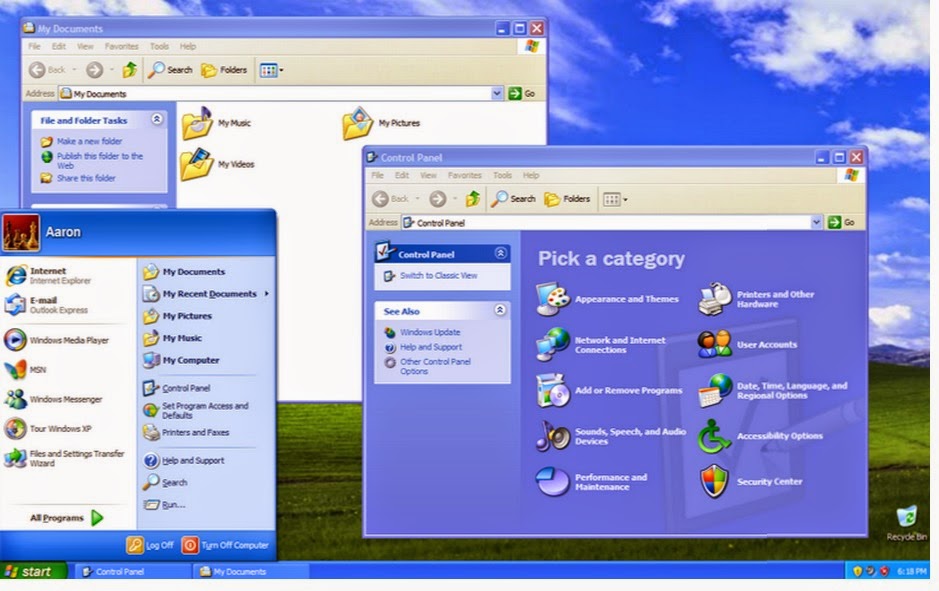Click clock in system tray
939x591 pixels.
click(x=911, y=572)
